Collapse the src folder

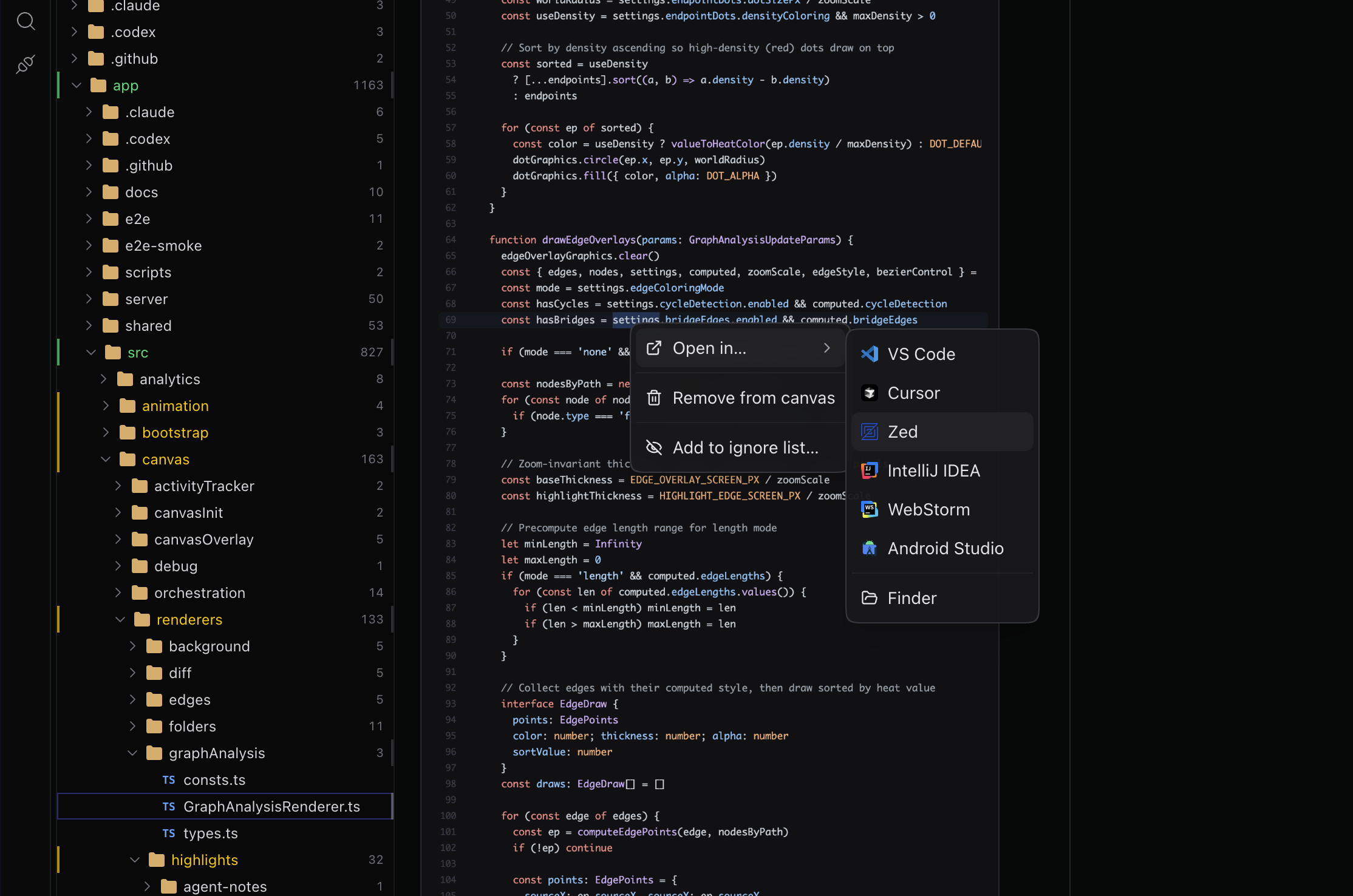(91, 353)
